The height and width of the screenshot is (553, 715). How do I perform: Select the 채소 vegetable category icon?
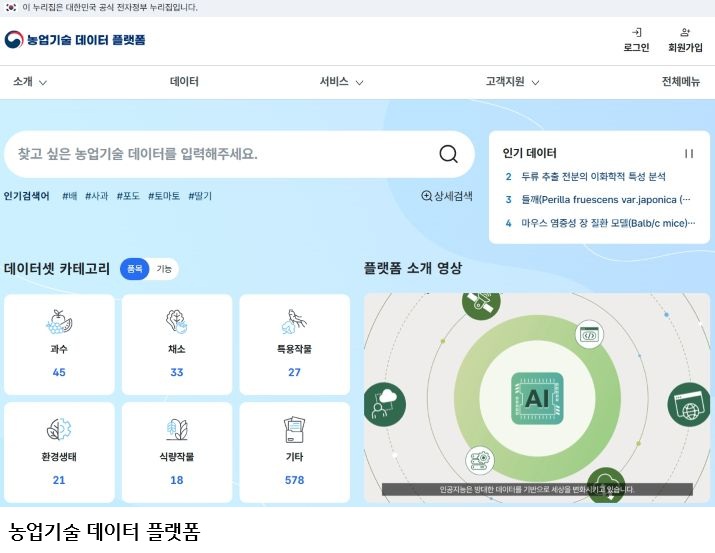pyautogui.click(x=177, y=322)
